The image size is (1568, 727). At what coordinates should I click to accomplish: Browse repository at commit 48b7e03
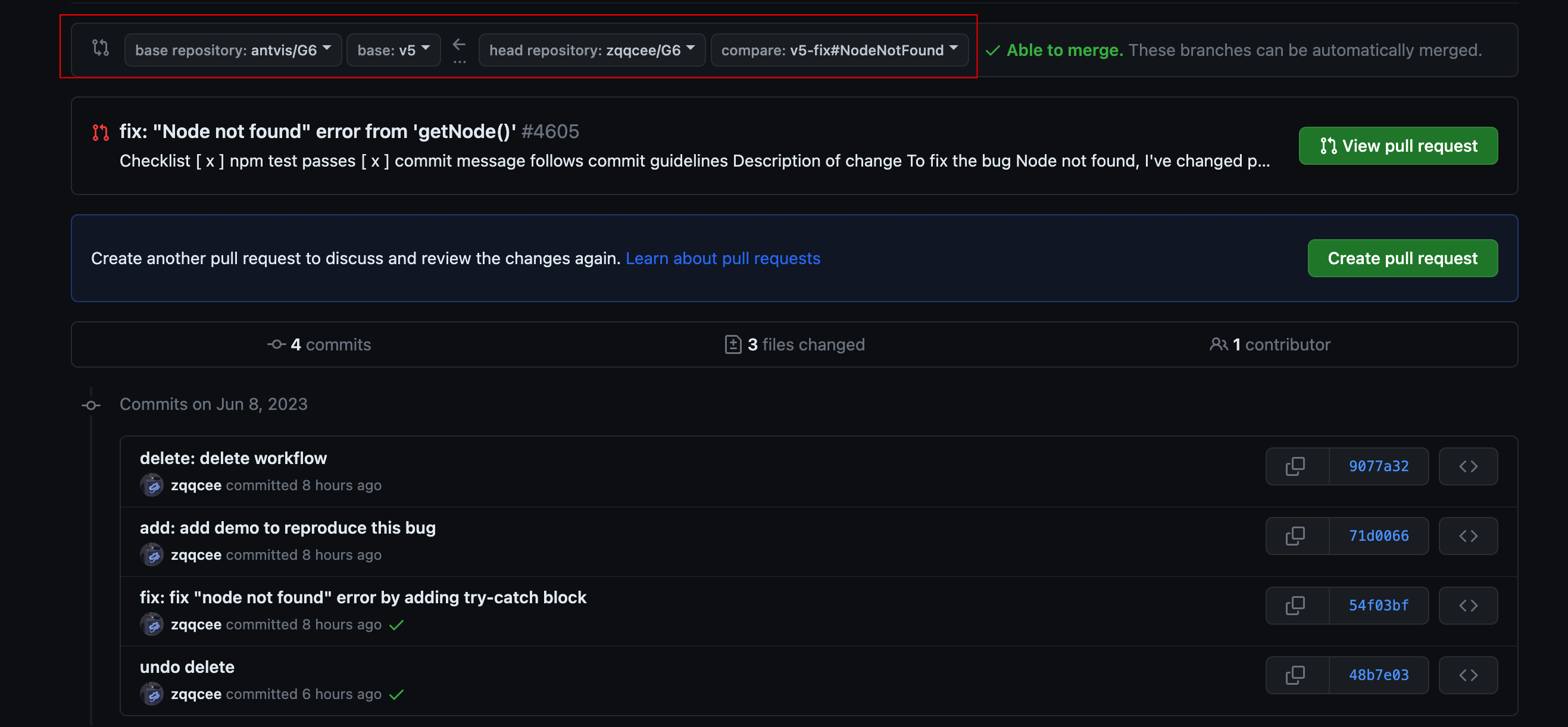click(1467, 675)
